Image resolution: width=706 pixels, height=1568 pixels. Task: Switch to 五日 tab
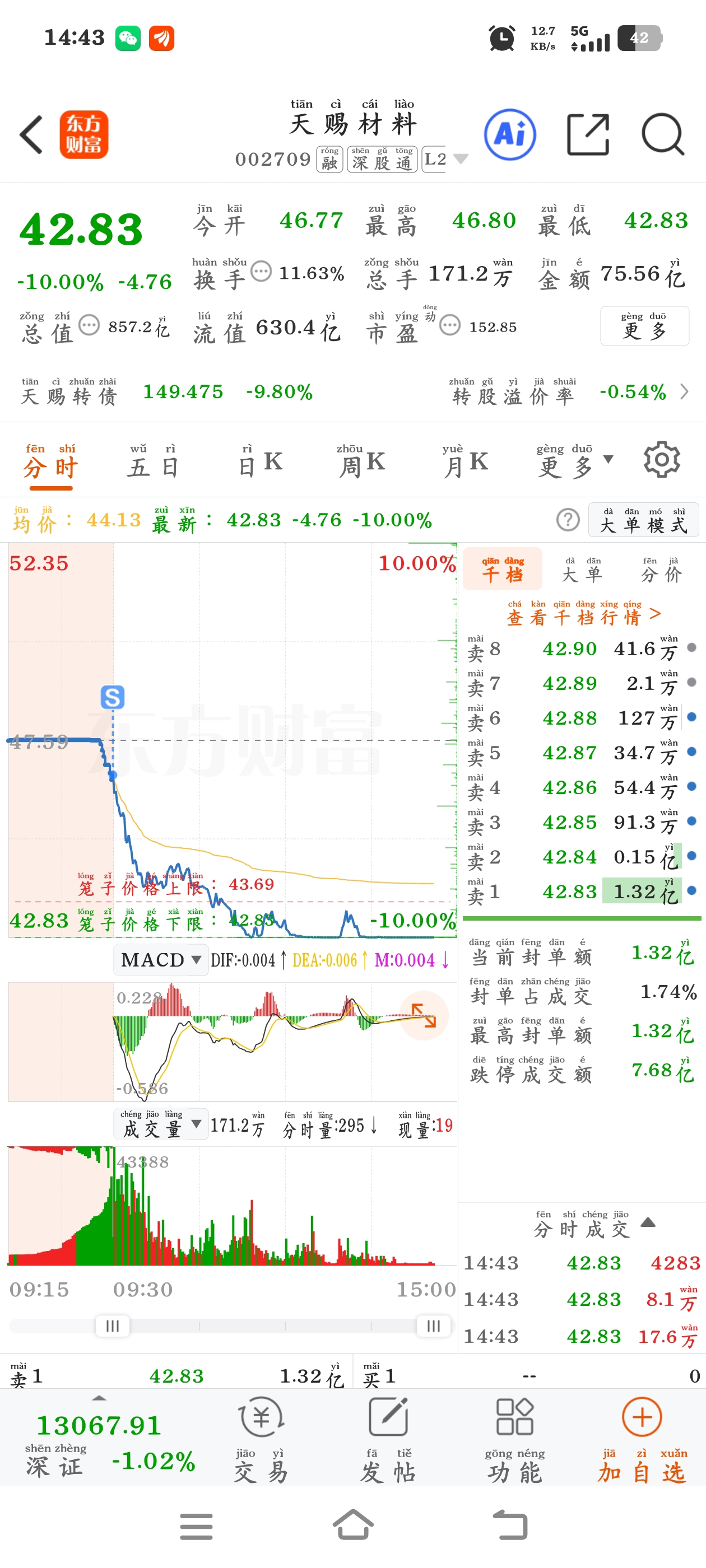click(x=154, y=462)
